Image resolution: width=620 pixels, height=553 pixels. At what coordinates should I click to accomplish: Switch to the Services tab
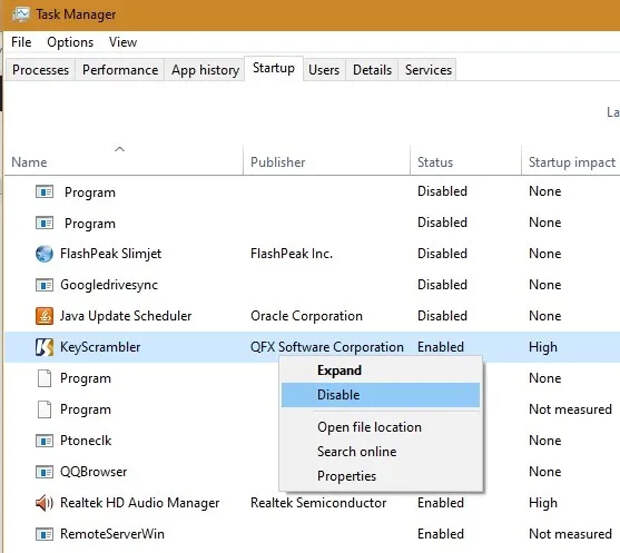pos(428,70)
